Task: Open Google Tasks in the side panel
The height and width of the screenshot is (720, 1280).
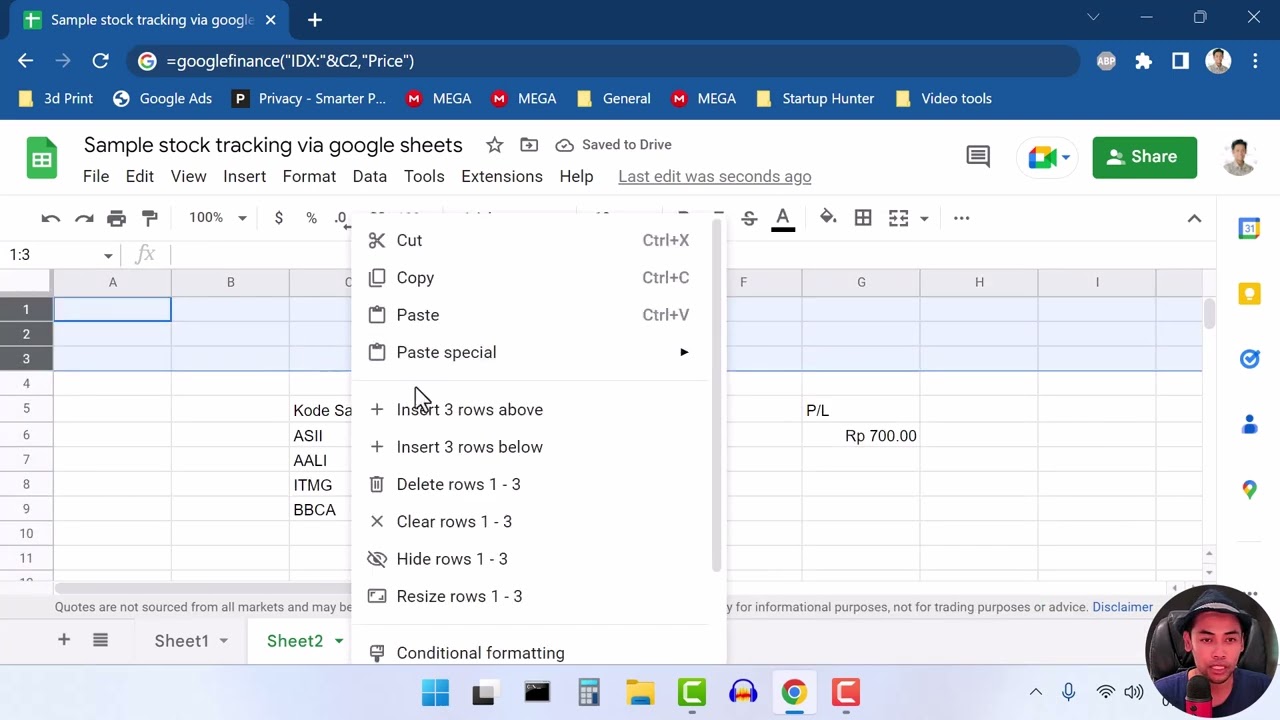Action: [1249, 359]
